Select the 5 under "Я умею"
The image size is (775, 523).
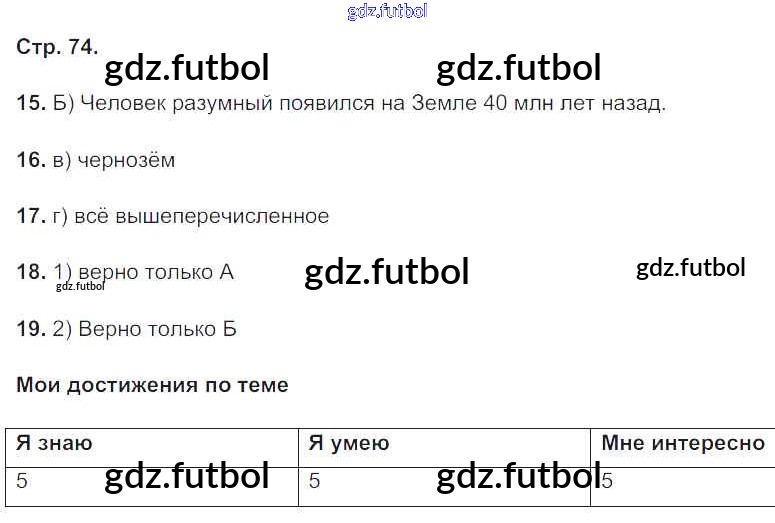(314, 481)
